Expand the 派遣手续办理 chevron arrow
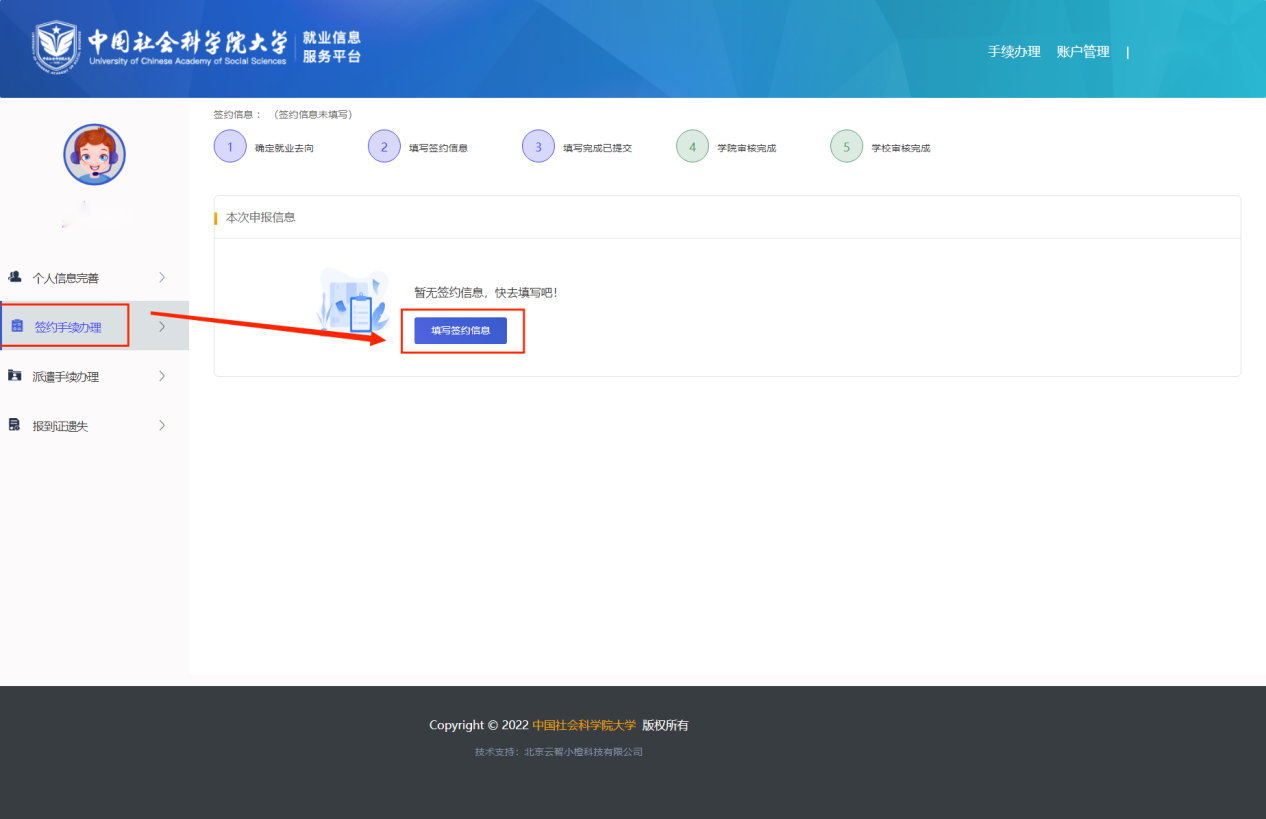This screenshot has width=1266, height=819. [162, 376]
